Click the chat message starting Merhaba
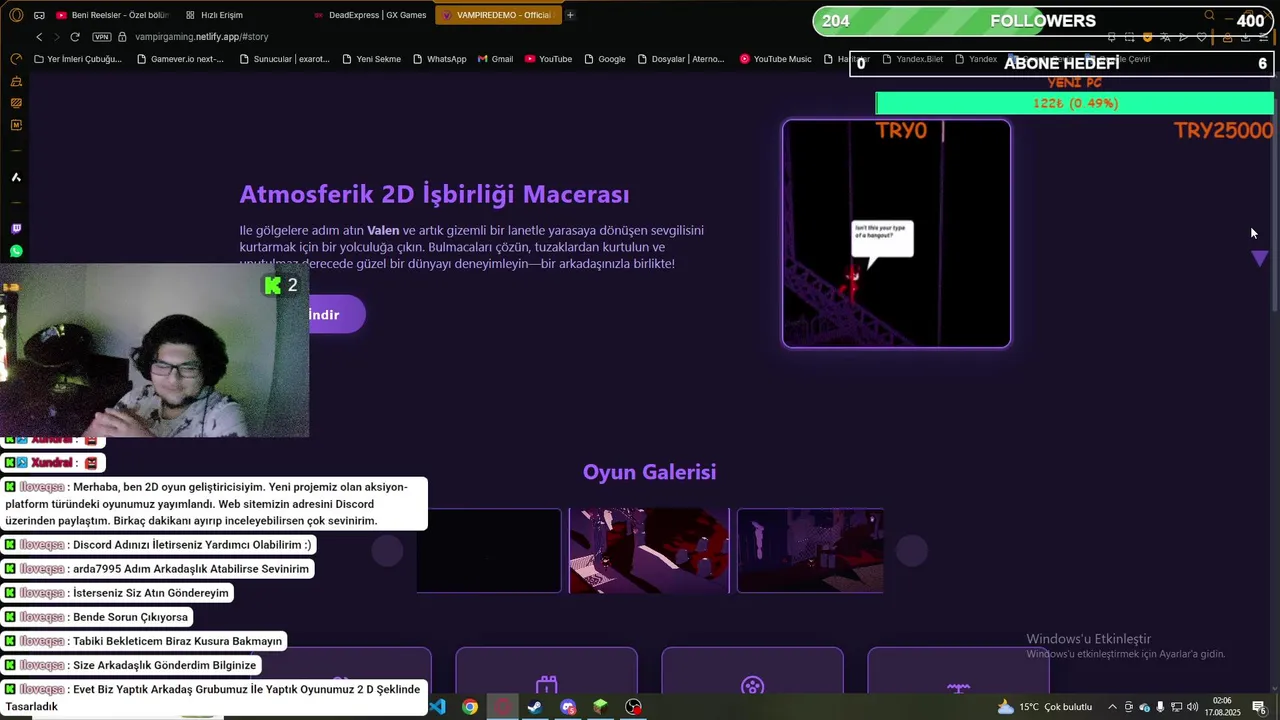Screen dimensions: 1280x720 click(214, 504)
